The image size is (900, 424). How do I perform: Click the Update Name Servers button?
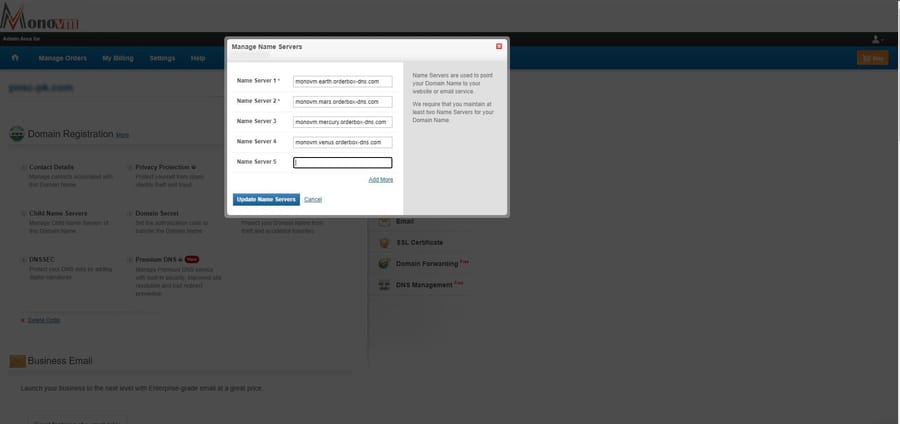pos(266,199)
